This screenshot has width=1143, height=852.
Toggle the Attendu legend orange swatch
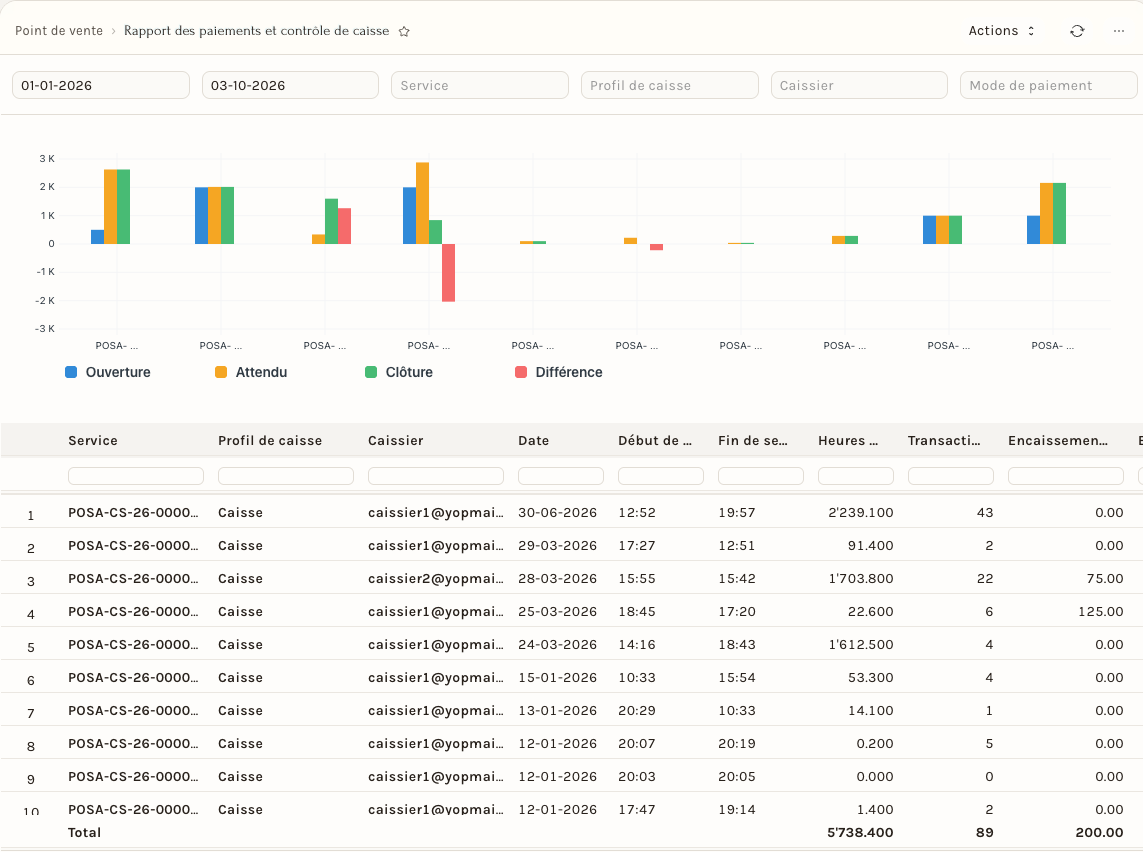pyautogui.click(x=221, y=372)
